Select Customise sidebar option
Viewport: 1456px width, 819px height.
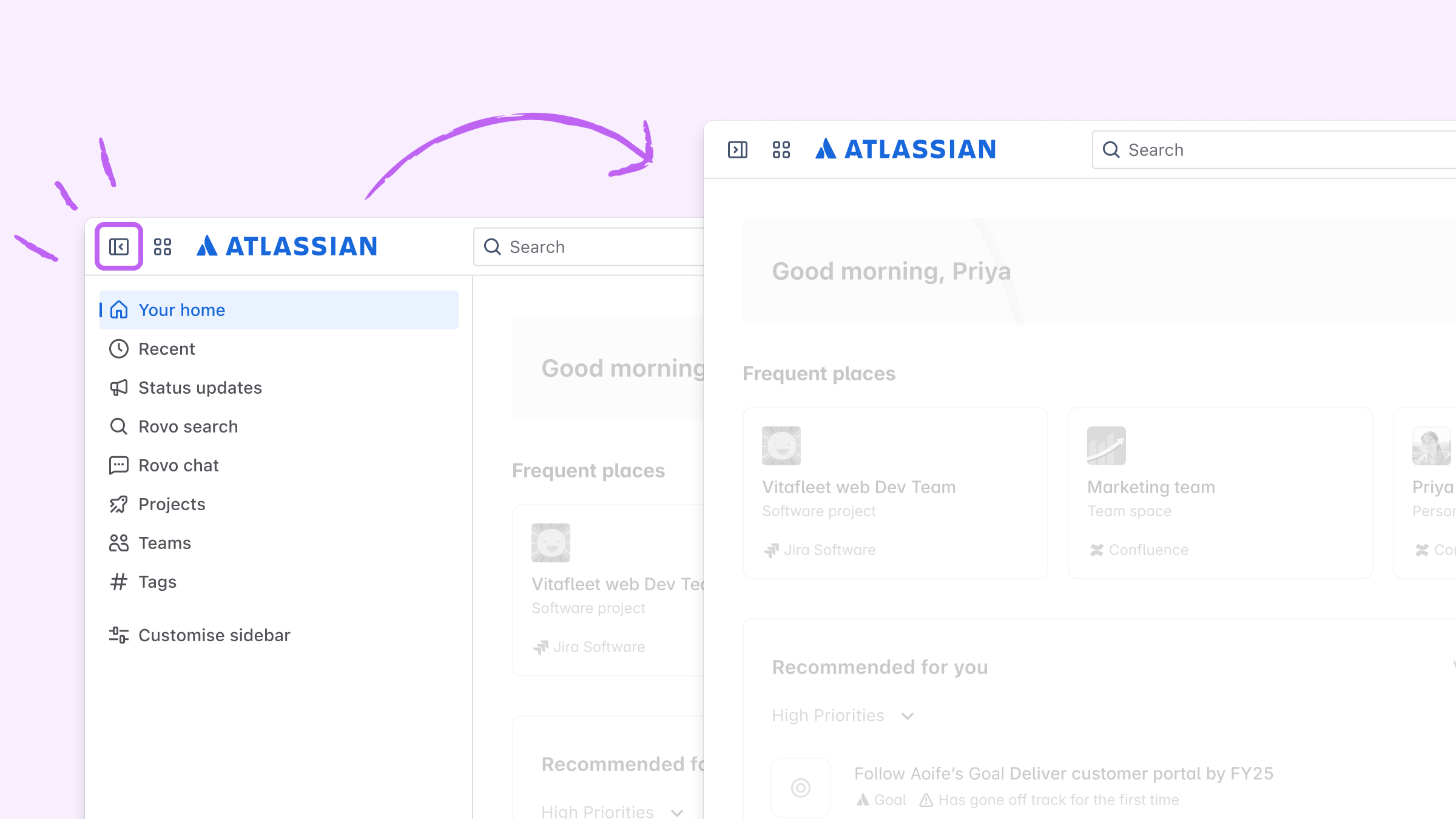click(214, 635)
